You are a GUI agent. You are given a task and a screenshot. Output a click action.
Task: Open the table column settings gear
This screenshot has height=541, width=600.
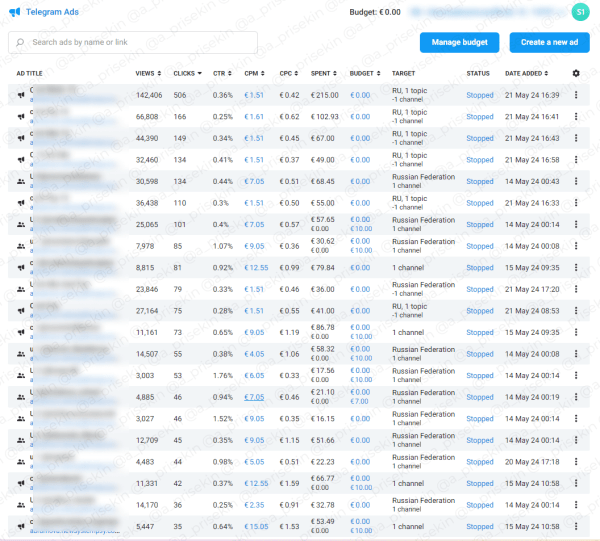click(575, 73)
